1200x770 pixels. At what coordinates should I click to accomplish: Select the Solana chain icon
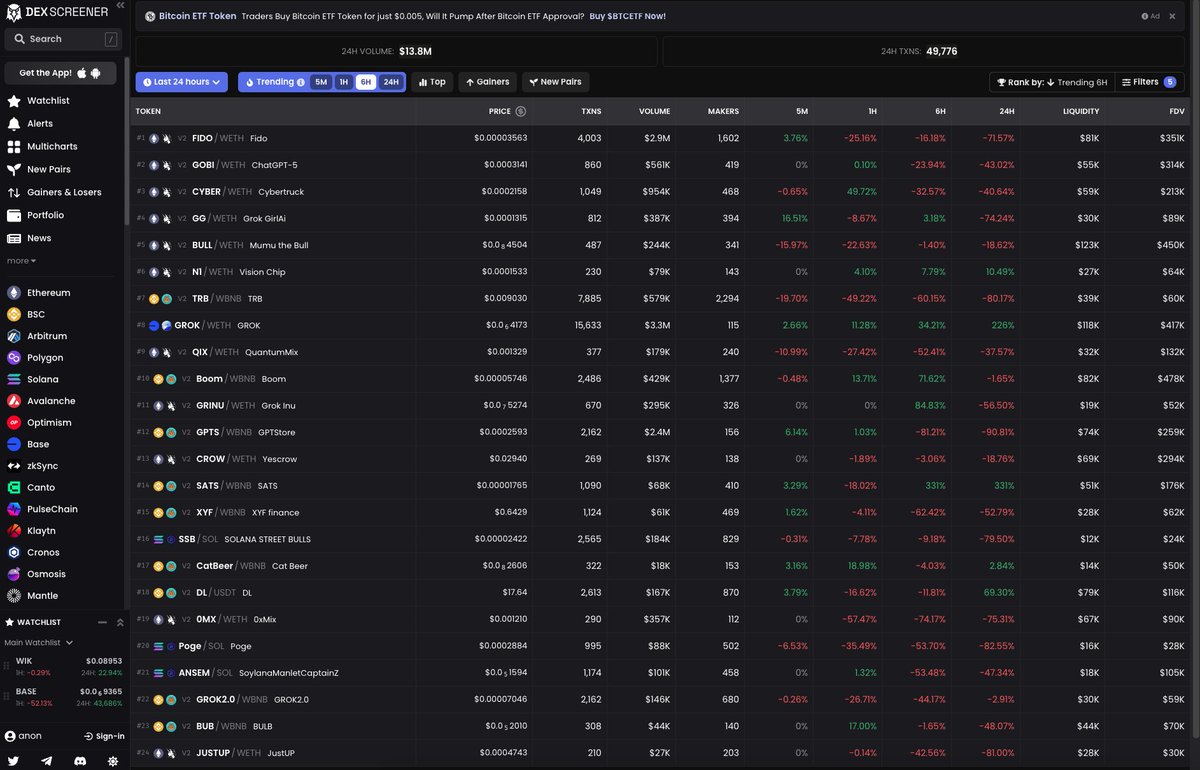14,379
